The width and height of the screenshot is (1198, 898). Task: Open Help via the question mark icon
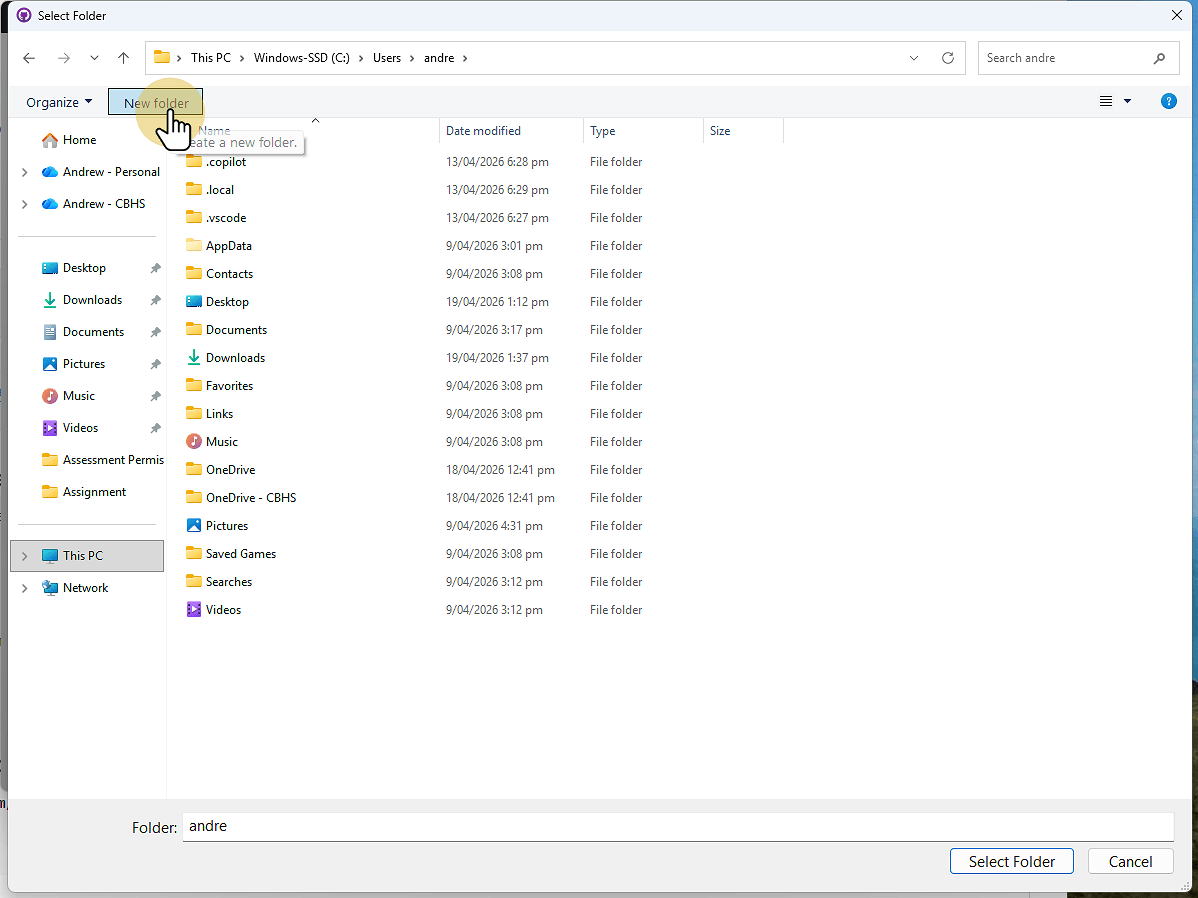(x=1169, y=101)
